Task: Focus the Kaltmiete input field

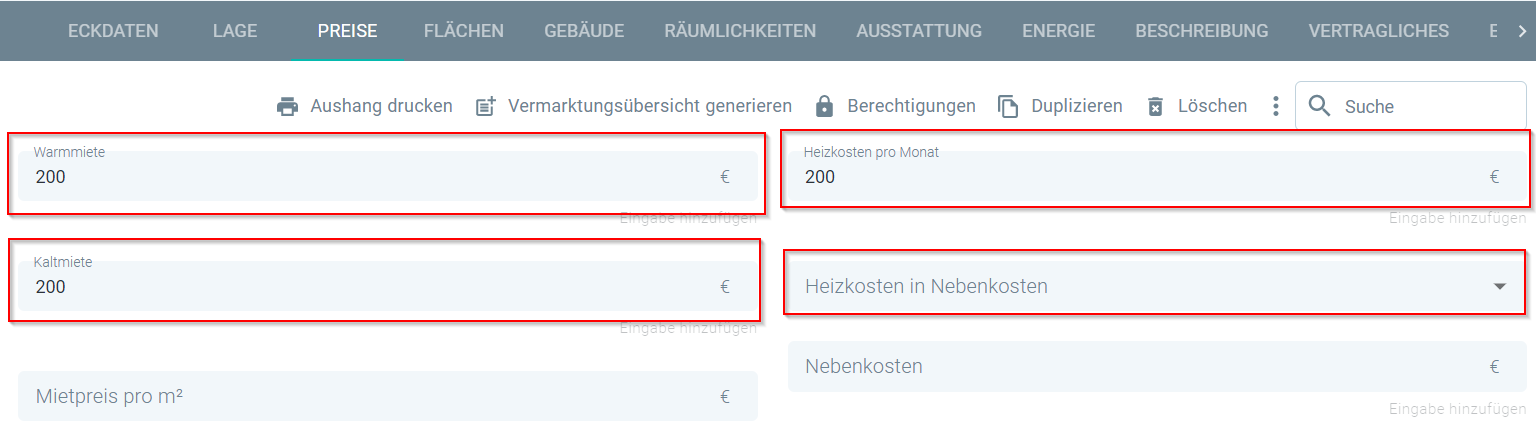Action: pos(388,287)
